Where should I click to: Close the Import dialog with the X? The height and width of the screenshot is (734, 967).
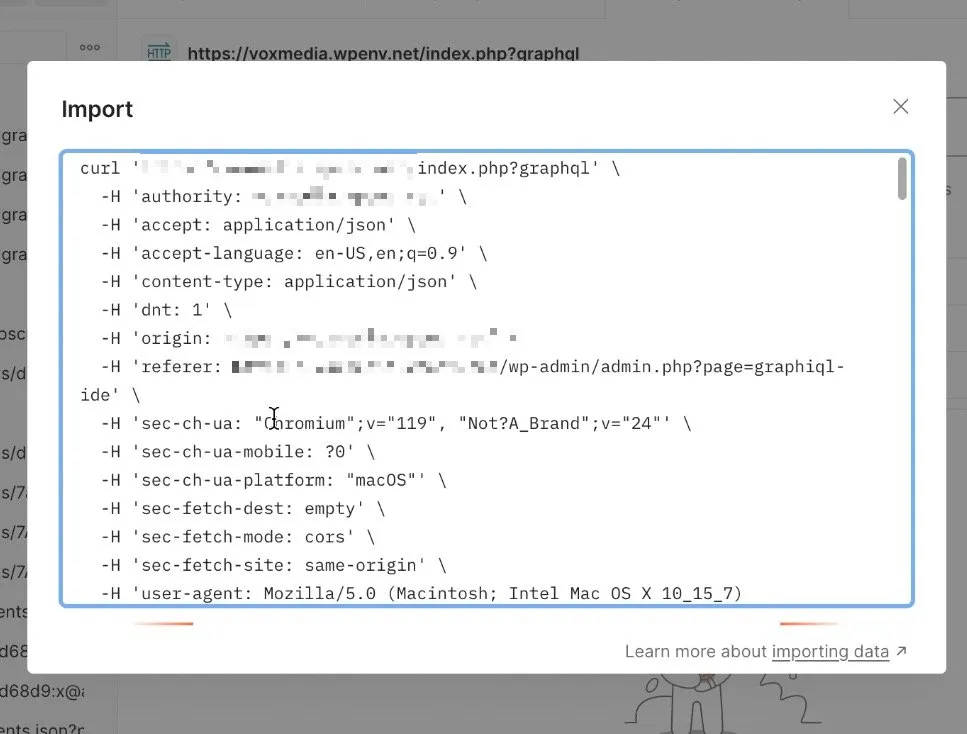[x=900, y=107]
